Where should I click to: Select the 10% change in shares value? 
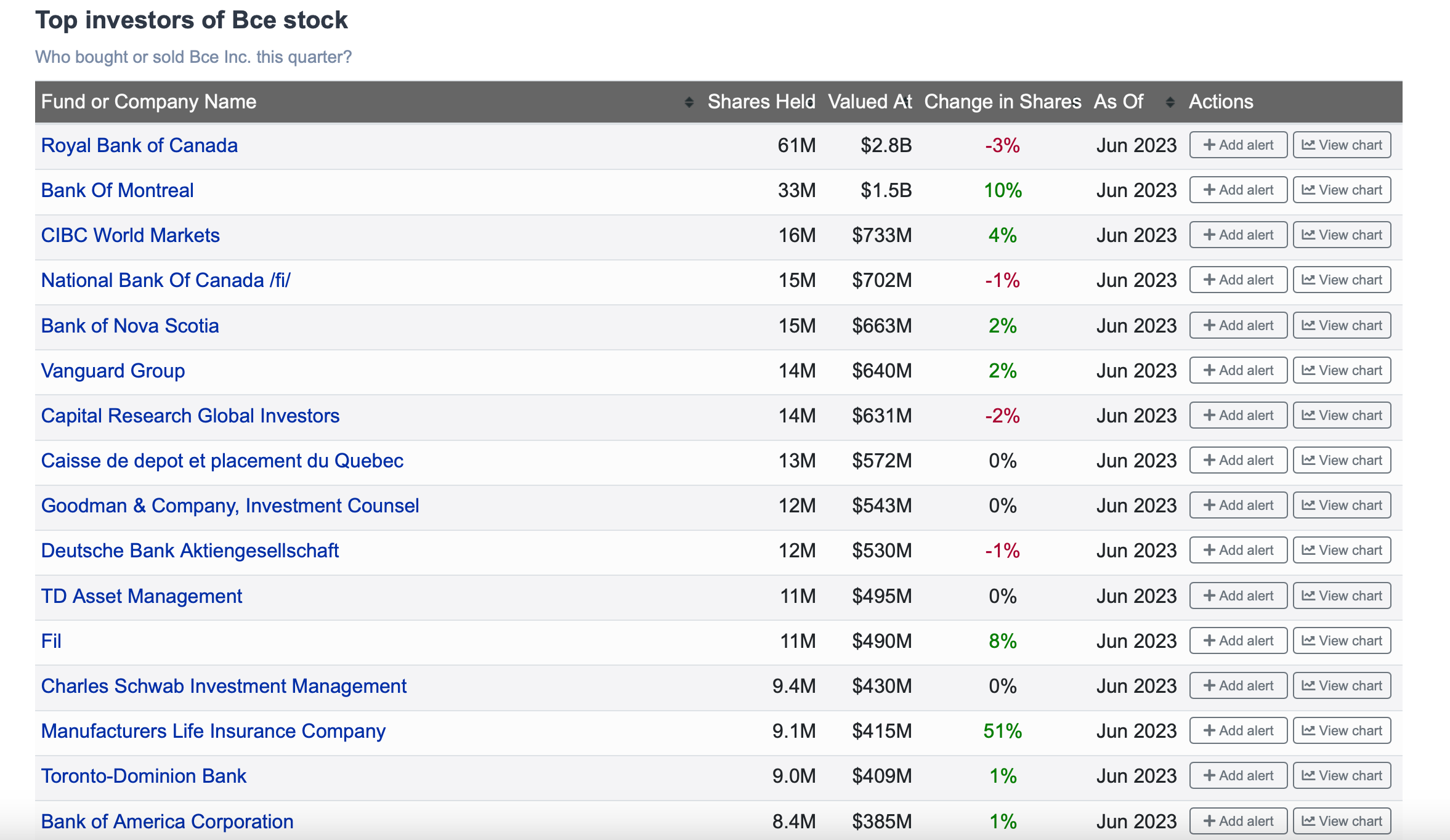[1003, 190]
